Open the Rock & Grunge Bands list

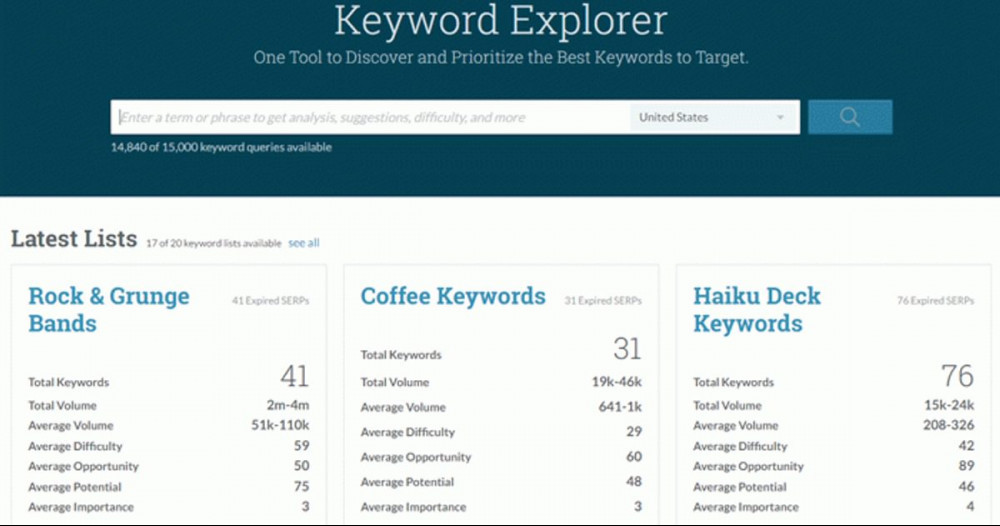[109, 309]
